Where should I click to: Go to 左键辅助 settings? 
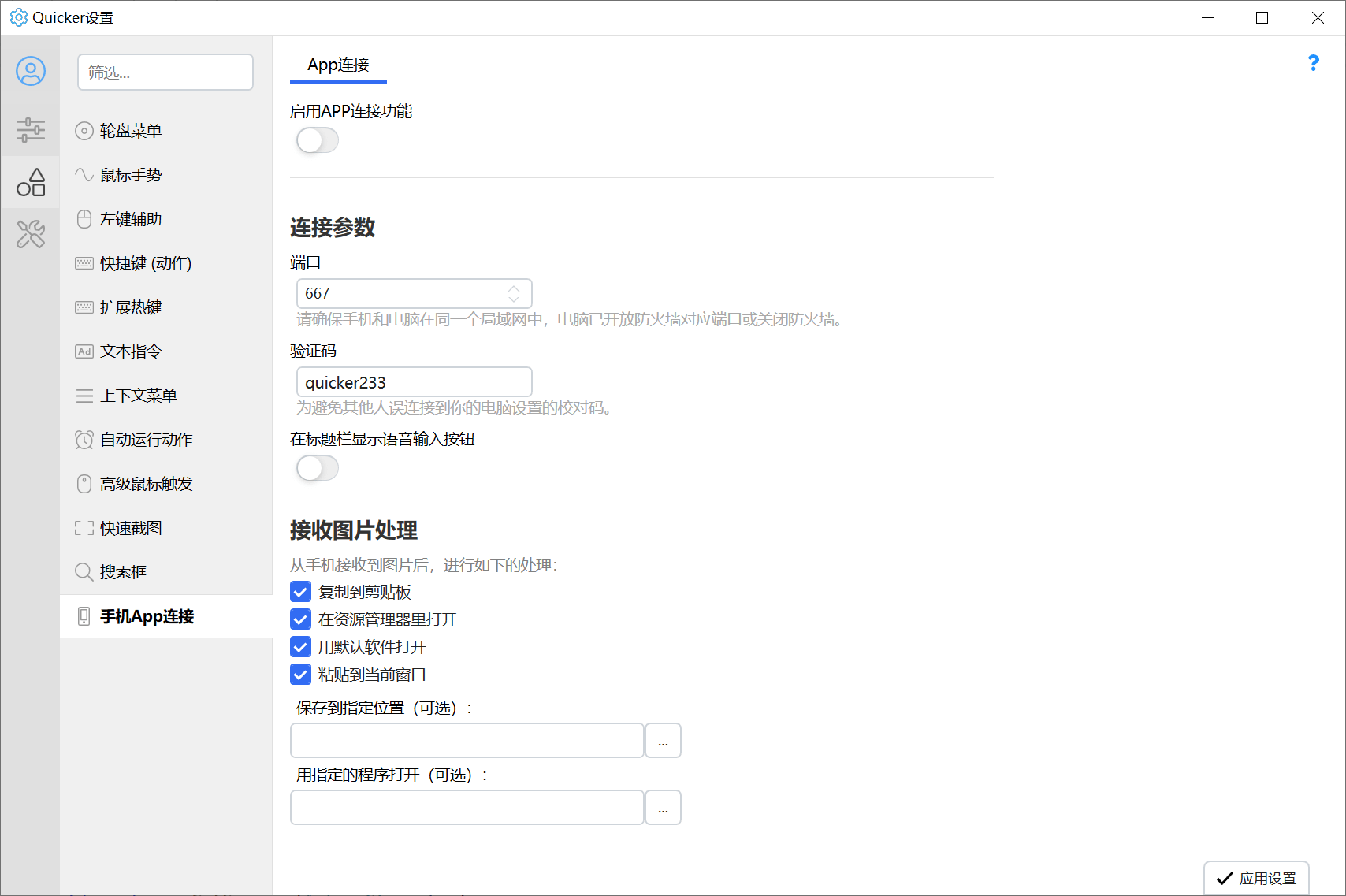(x=166, y=219)
